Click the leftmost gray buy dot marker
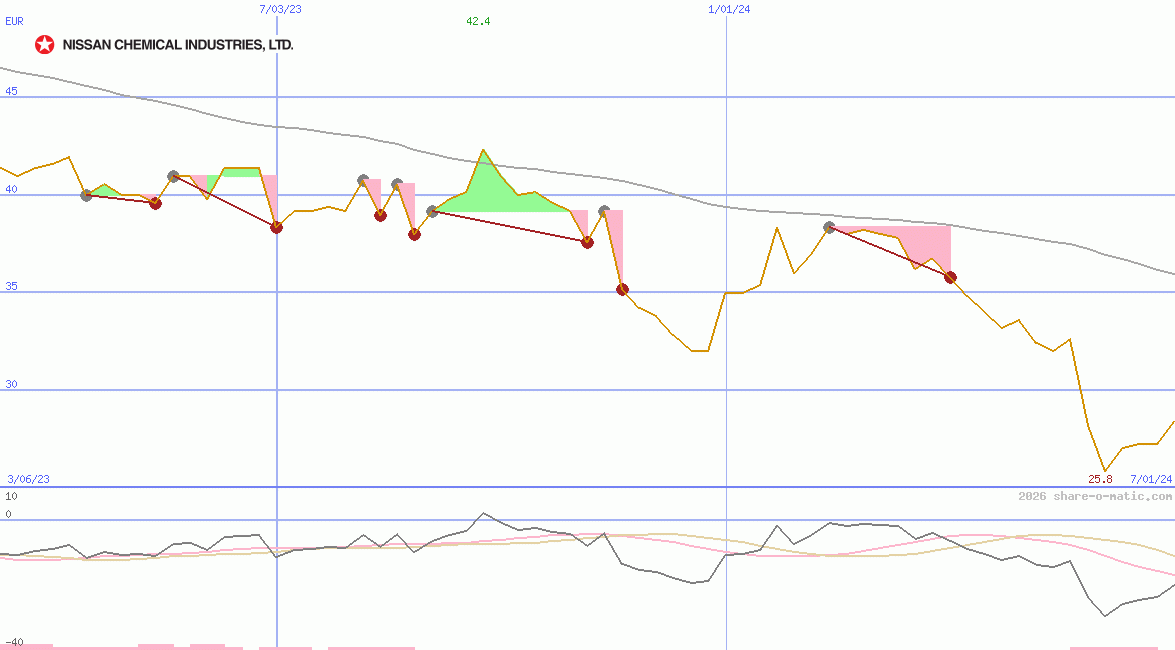This screenshot has width=1175, height=650. pyautogui.click(x=85, y=197)
